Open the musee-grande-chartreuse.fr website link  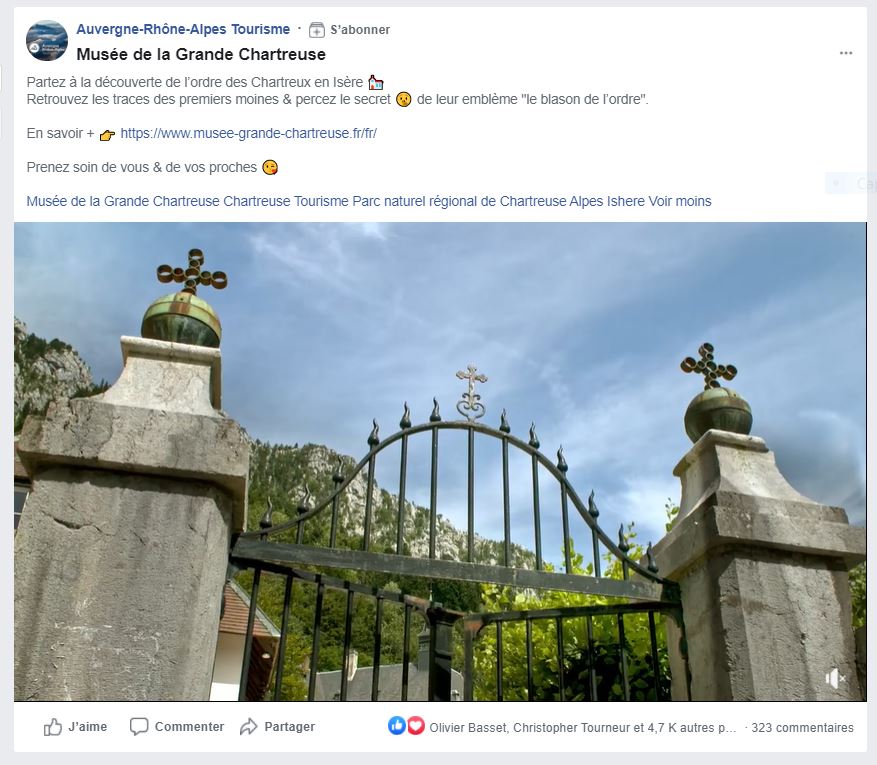click(248, 133)
